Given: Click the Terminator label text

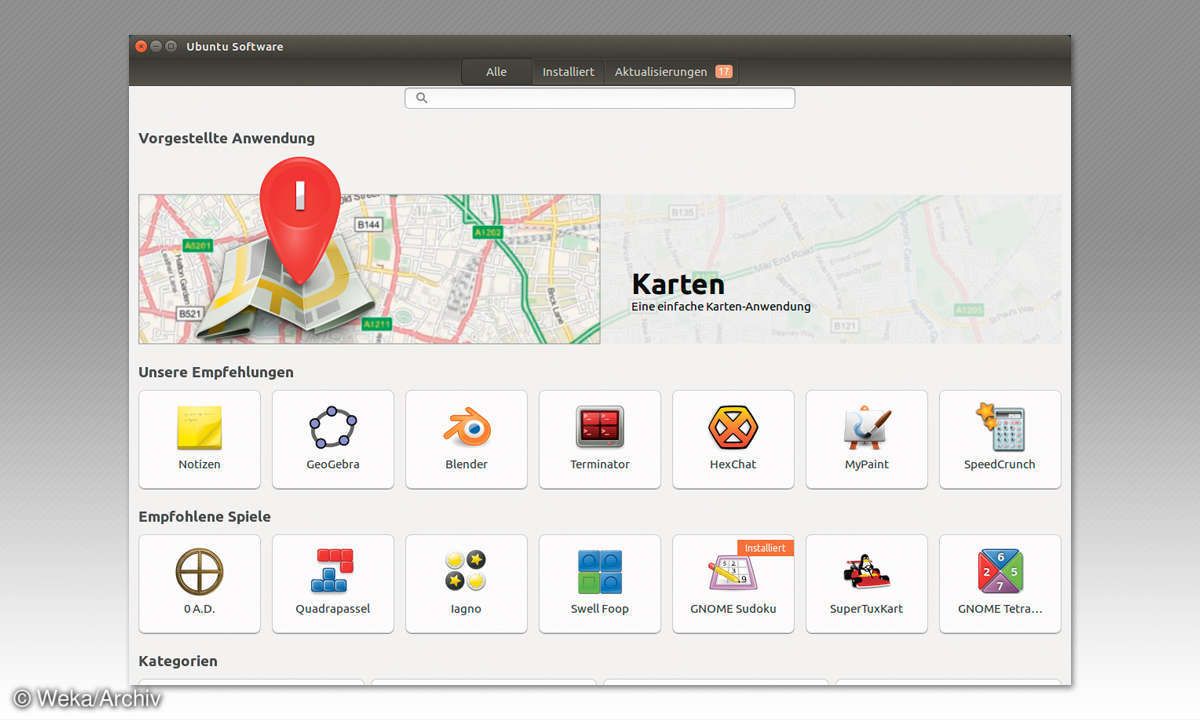Looking at the screenshot, I should [600, 465].
